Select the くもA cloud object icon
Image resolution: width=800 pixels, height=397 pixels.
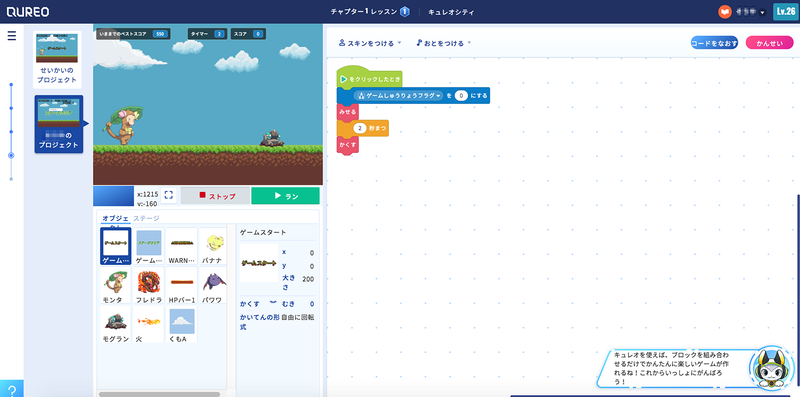tap(181, 325)
